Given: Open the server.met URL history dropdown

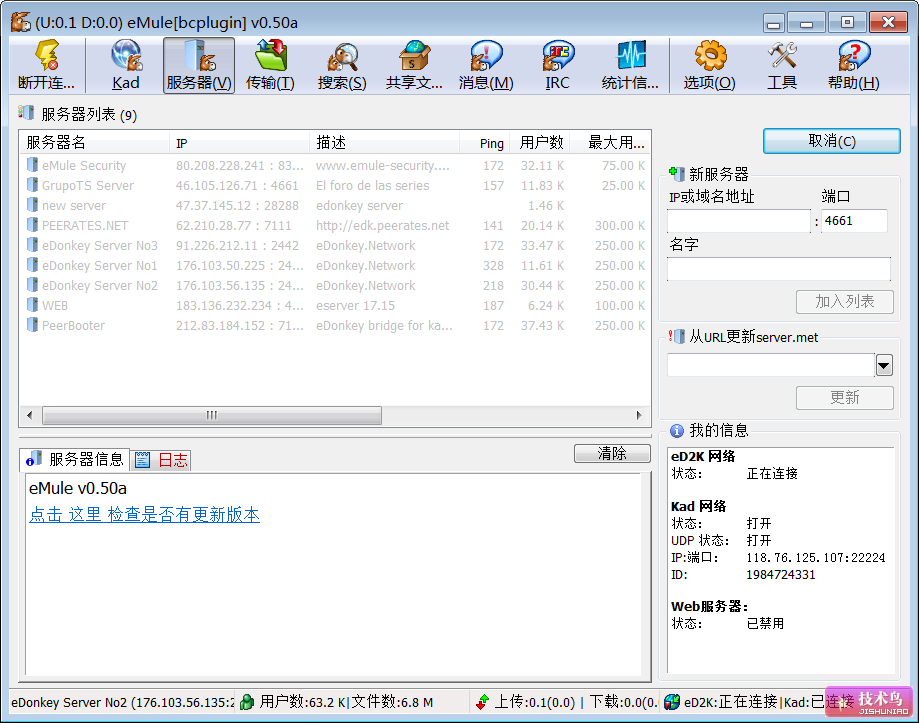Looking at the screenshot, I should pos(882,365).
